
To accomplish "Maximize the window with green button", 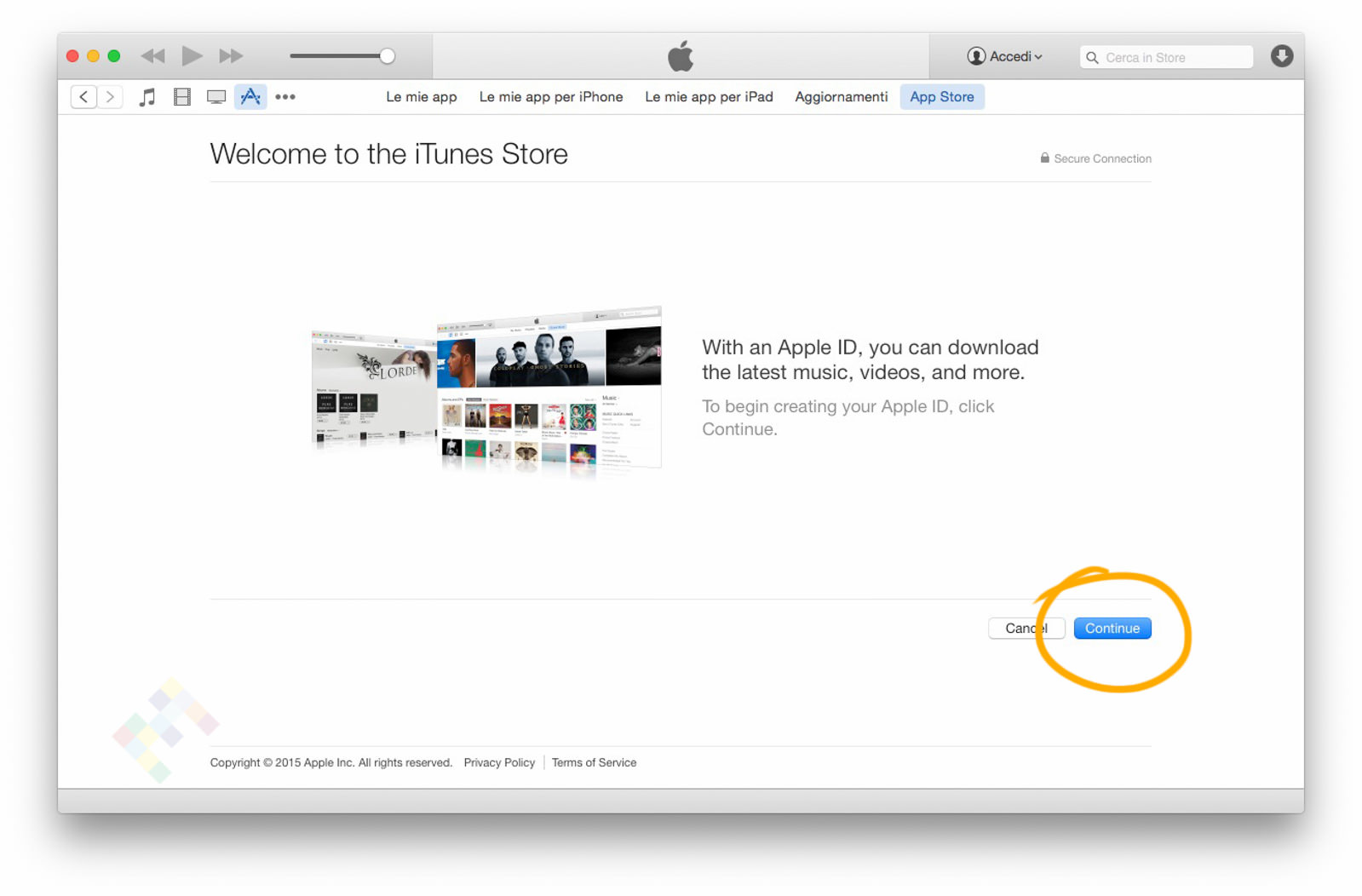I will 114,56.
